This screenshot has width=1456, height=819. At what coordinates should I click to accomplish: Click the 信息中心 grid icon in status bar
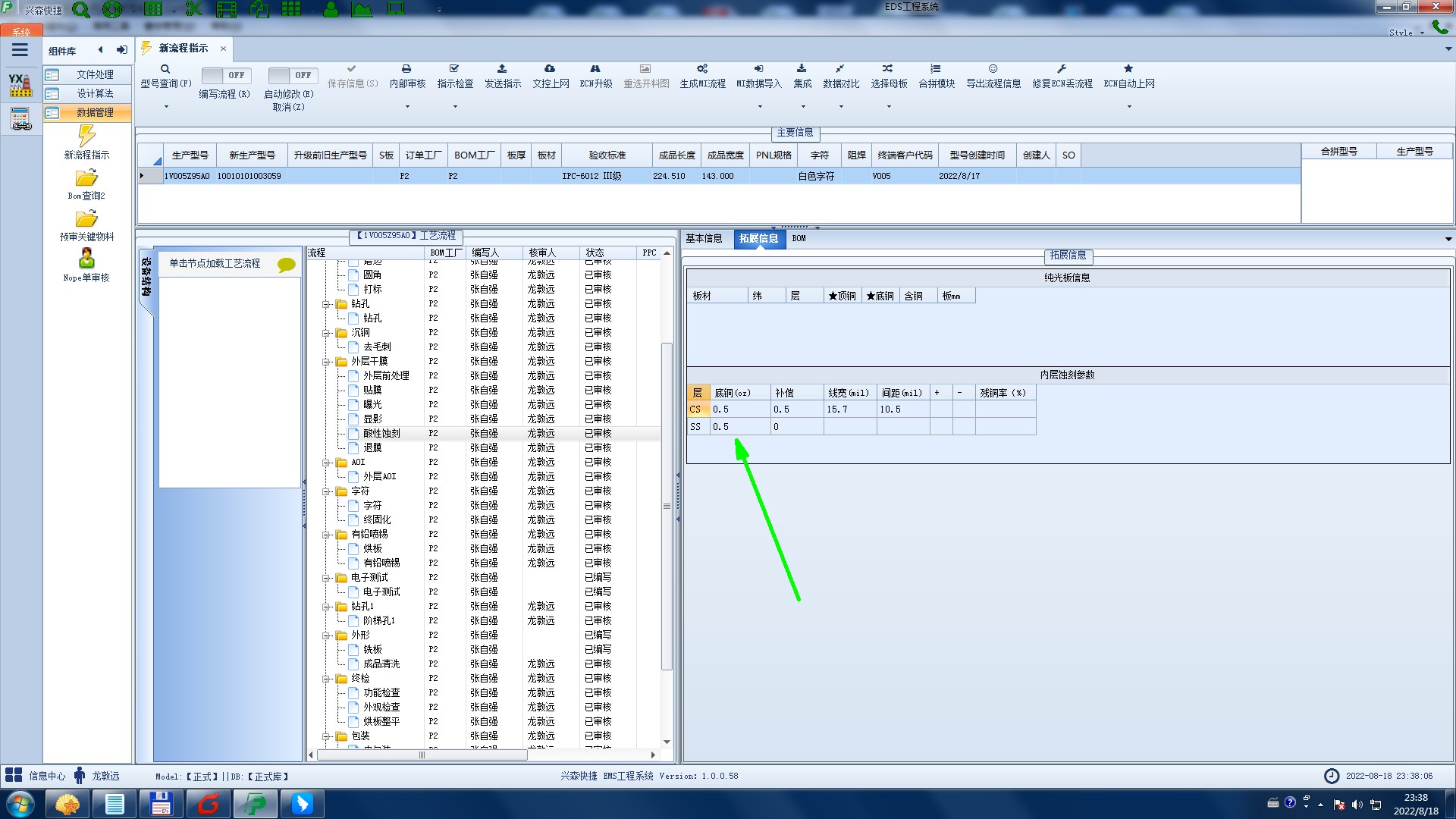tap(14, 775)
